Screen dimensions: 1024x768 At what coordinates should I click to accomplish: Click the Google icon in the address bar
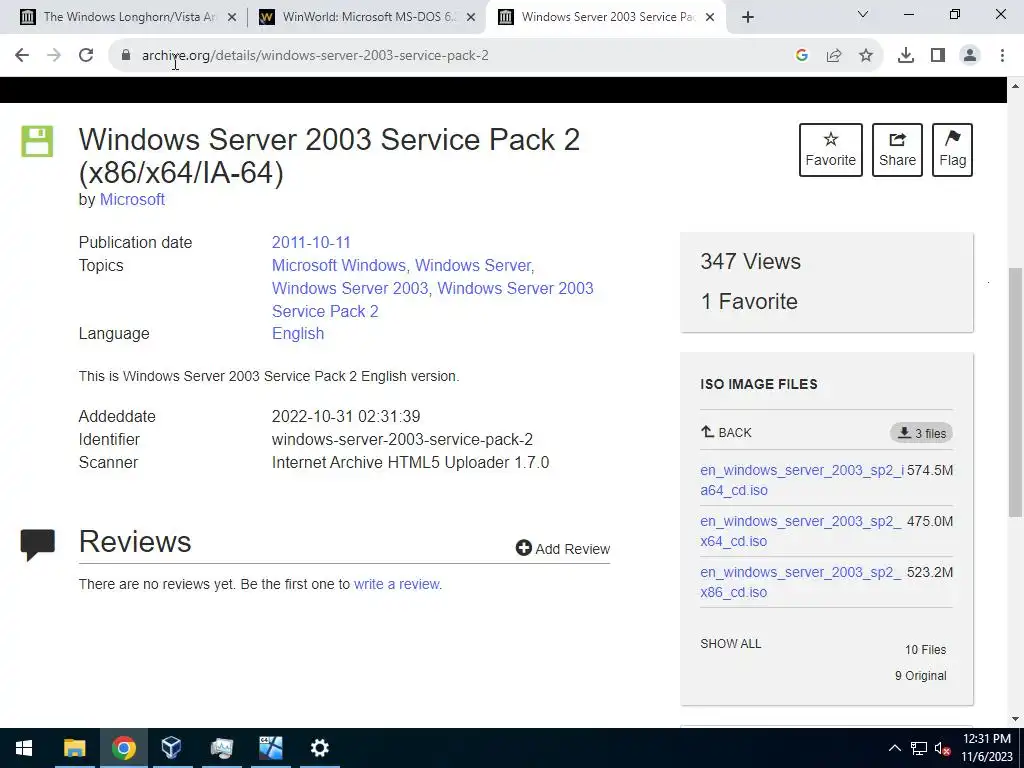click(x=802, y=56)
